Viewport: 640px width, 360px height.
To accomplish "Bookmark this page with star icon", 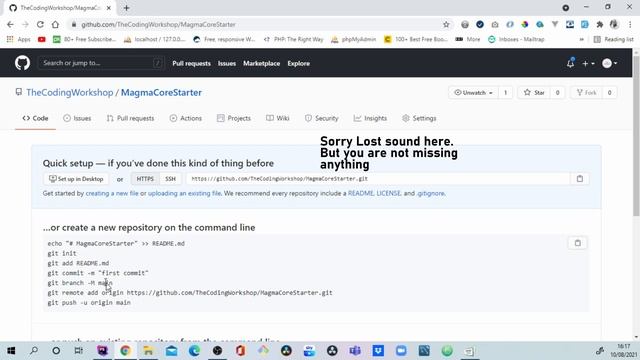I will (446, 24).
